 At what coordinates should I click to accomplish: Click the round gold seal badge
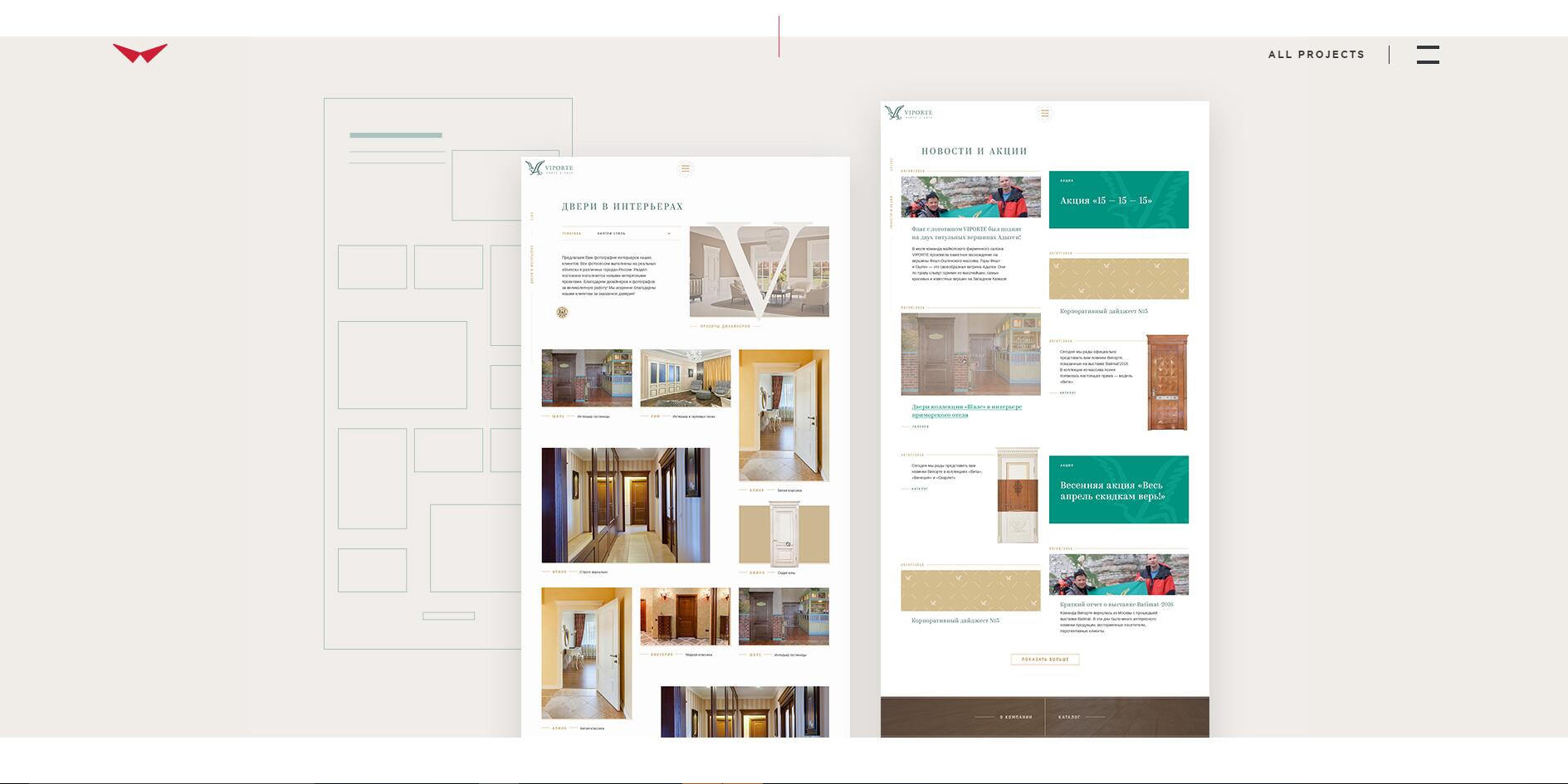pyautogui.click(x=562, y=312)
